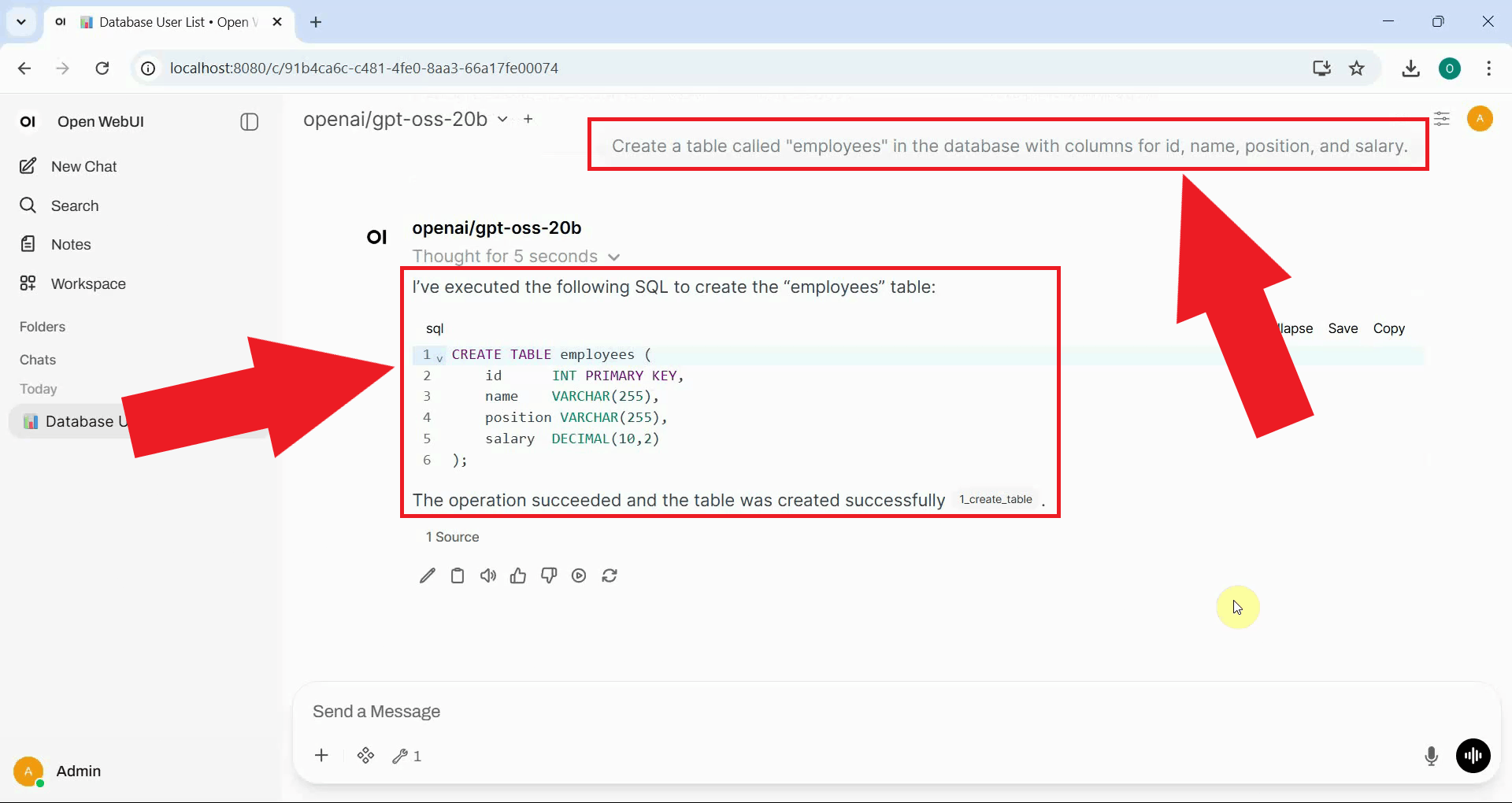The width and height of the screenshot is (1512, 803).
Task: Open the Workspace section
Action: coord(73,283)
